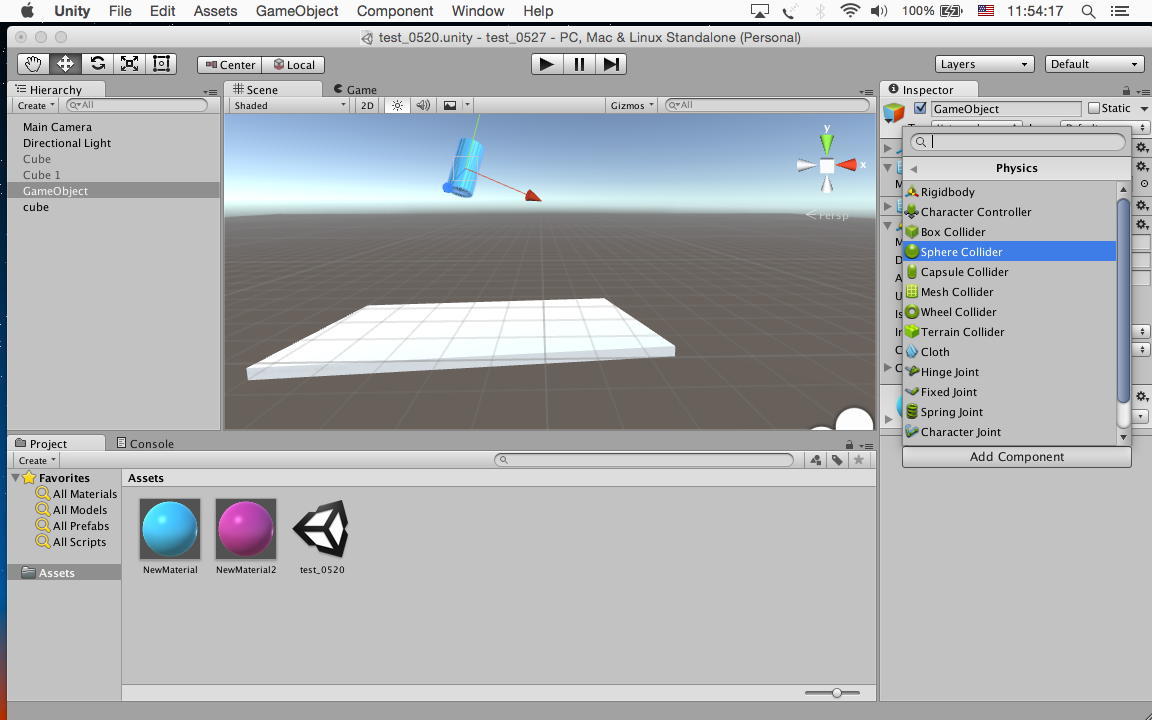Open macOS Spotlight search

[x=1089, y=11]
